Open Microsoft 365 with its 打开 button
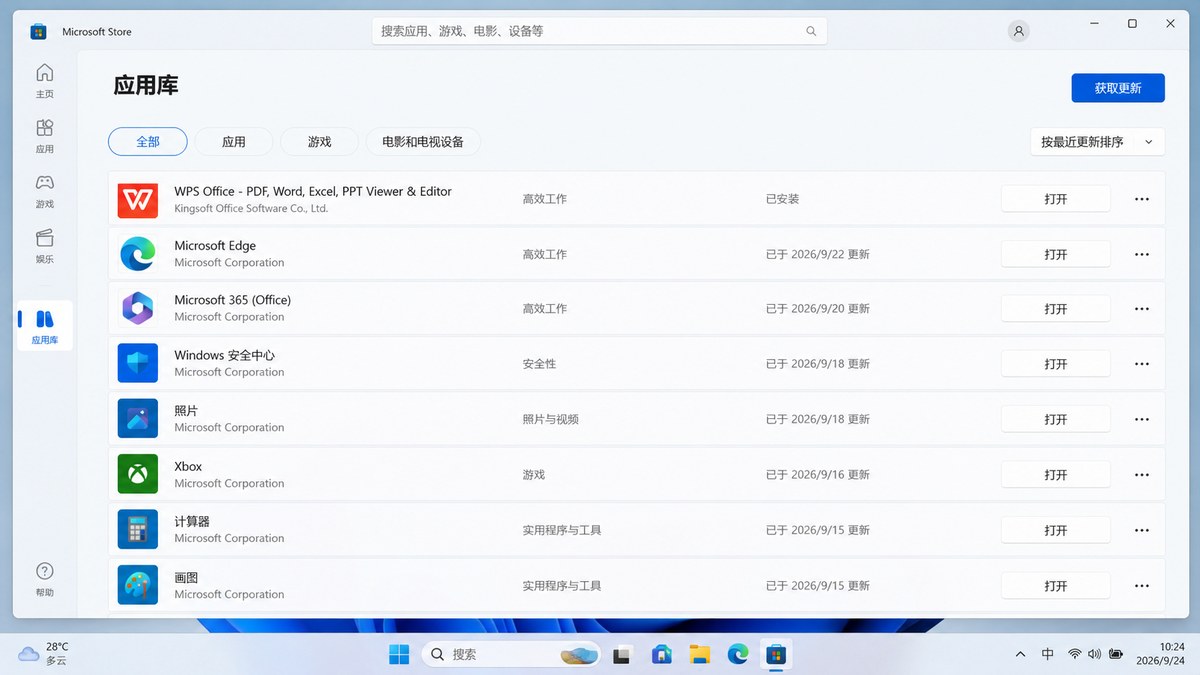 [1056, 309]
